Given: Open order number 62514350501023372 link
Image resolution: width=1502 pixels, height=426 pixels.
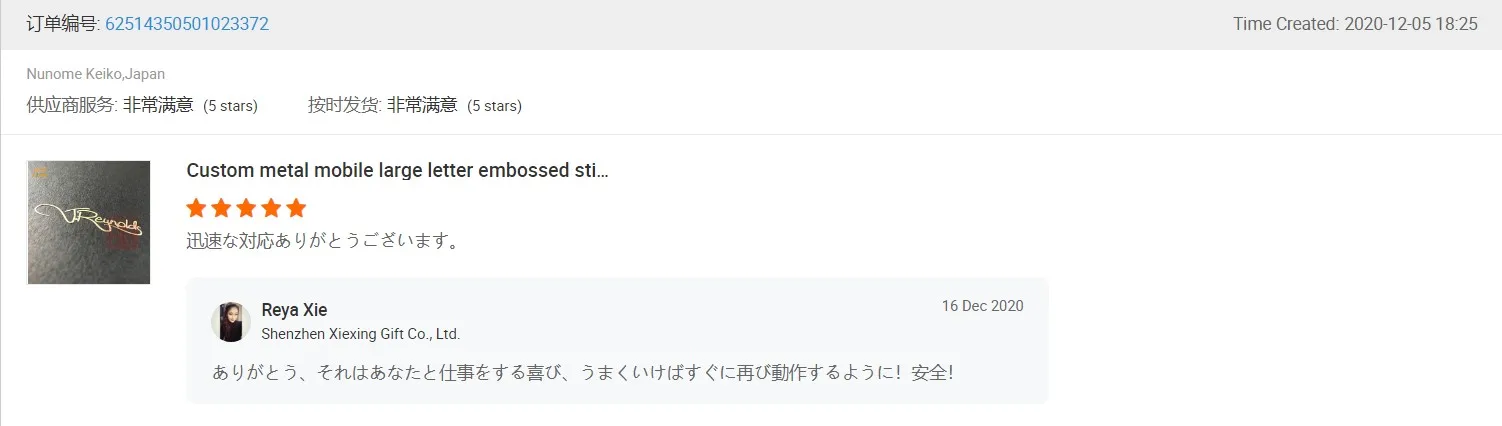Looking at the screenshot, I should pyautogui.click(x=186, y=24).
